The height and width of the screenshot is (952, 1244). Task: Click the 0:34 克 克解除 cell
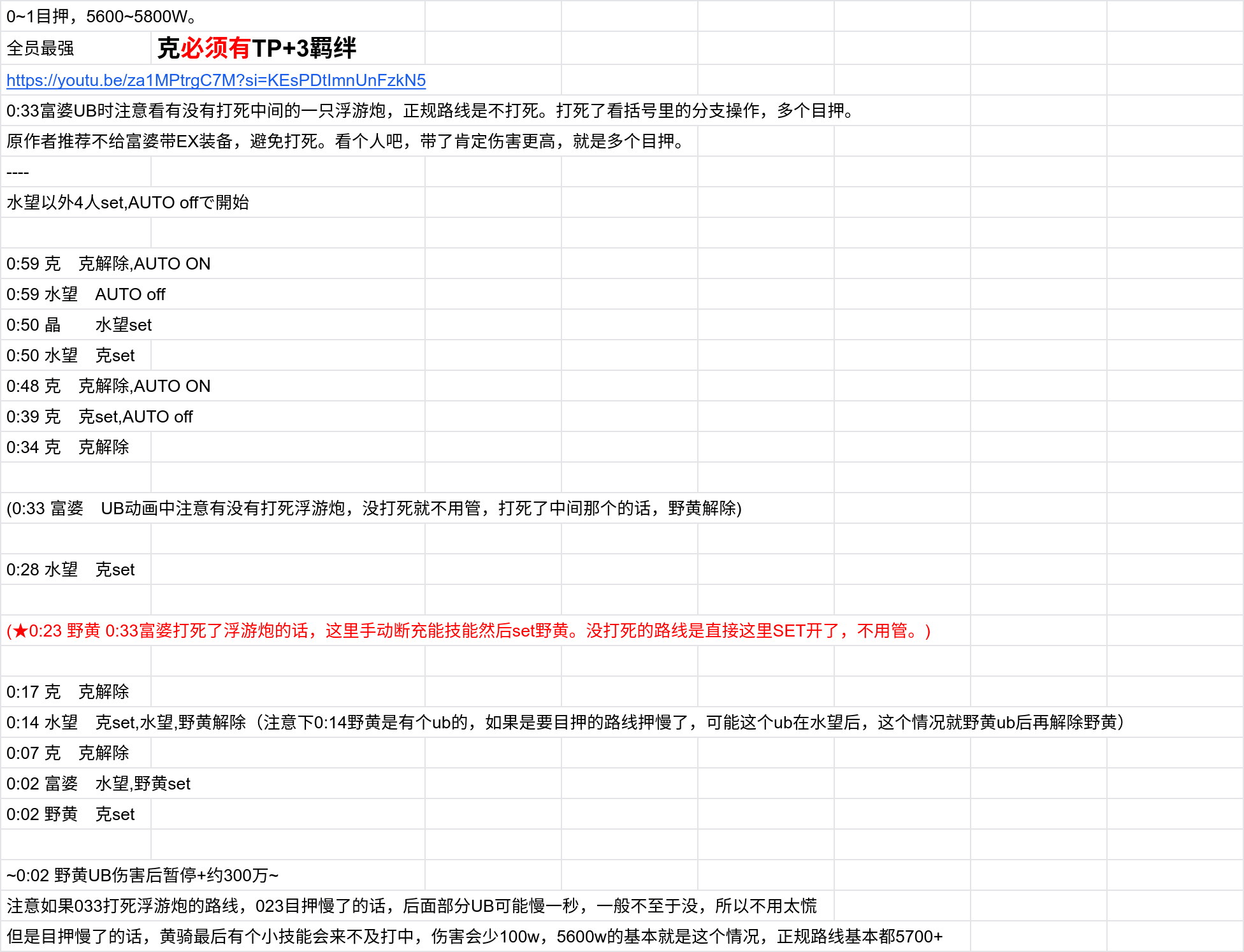[x=68, y=447]
